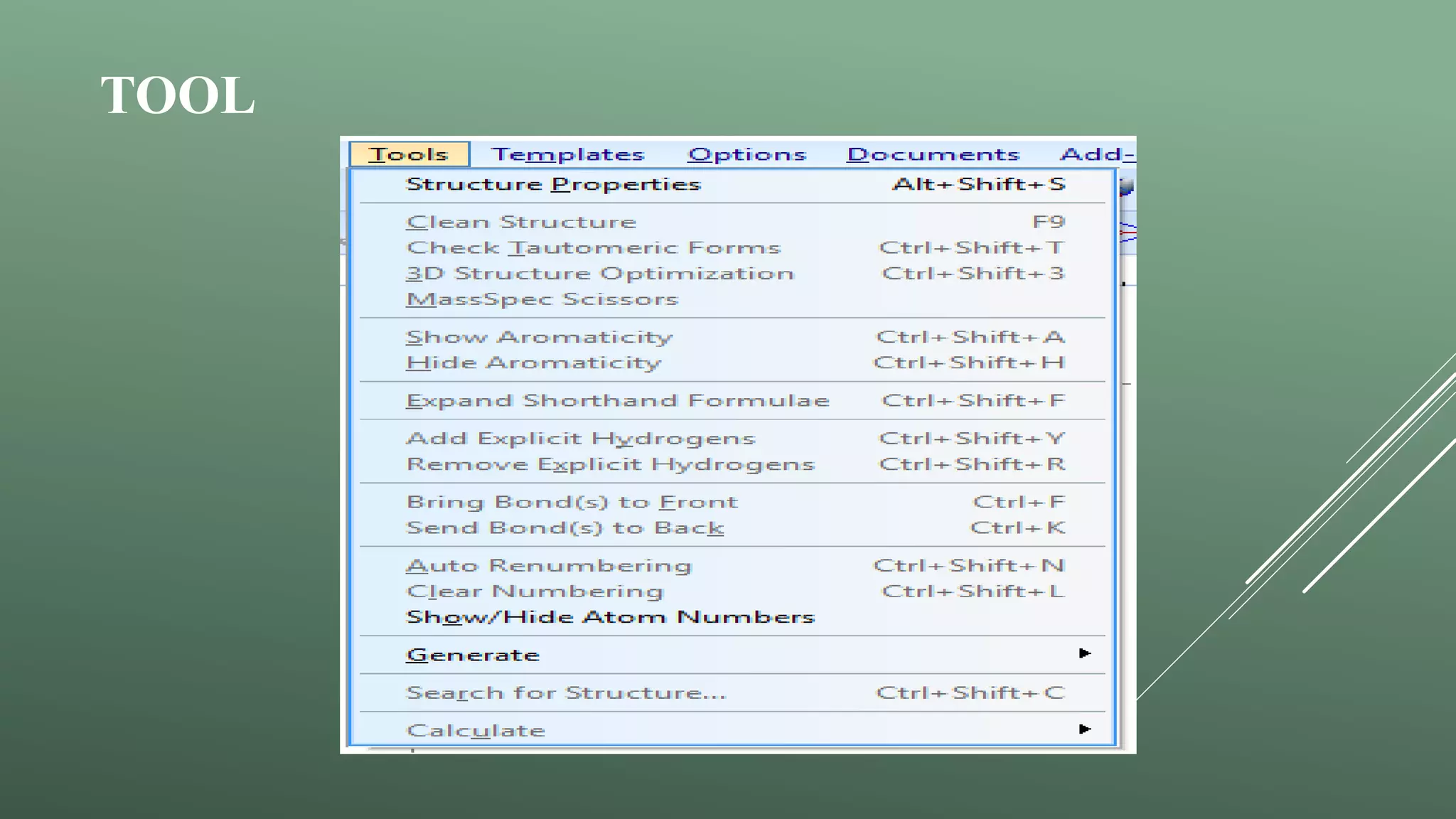Open the Tools menu
This screenshot has width=1456, height=819.
409,154
